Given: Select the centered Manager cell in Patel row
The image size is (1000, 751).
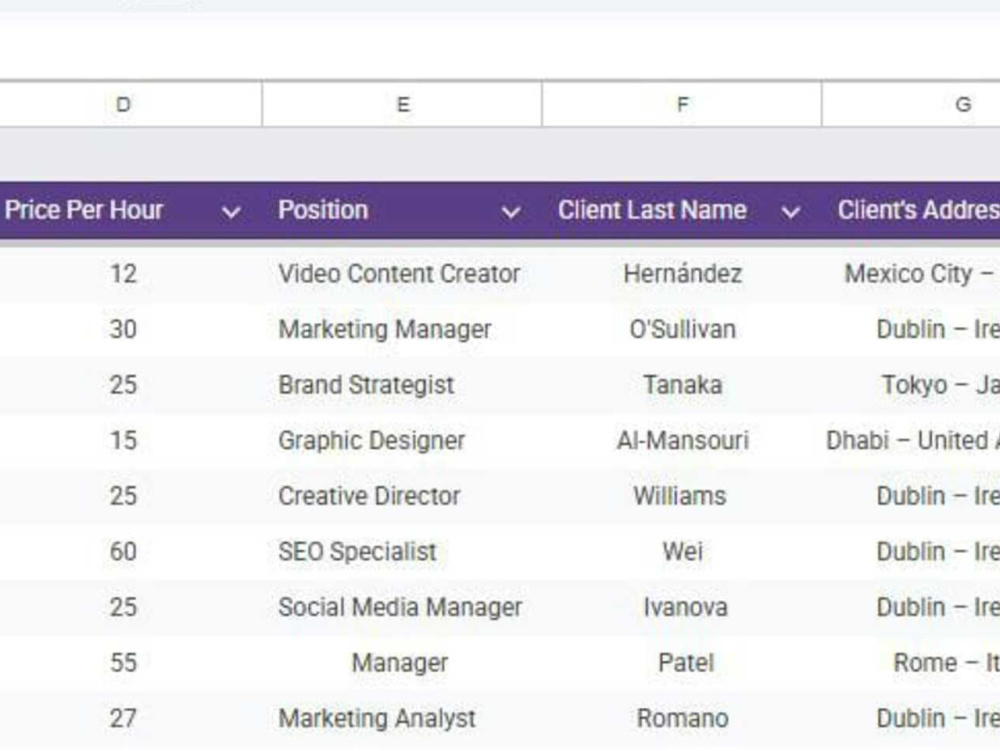Looking at the screenshot, I should 402,664.
